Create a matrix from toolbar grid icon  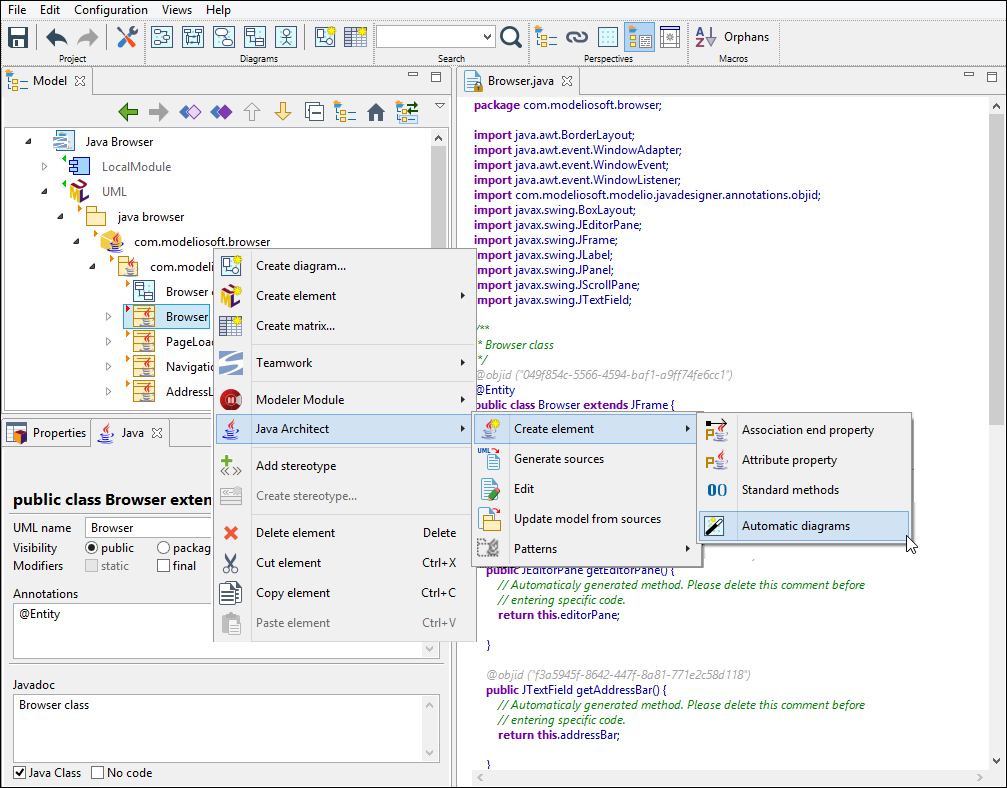coord(355,37)
